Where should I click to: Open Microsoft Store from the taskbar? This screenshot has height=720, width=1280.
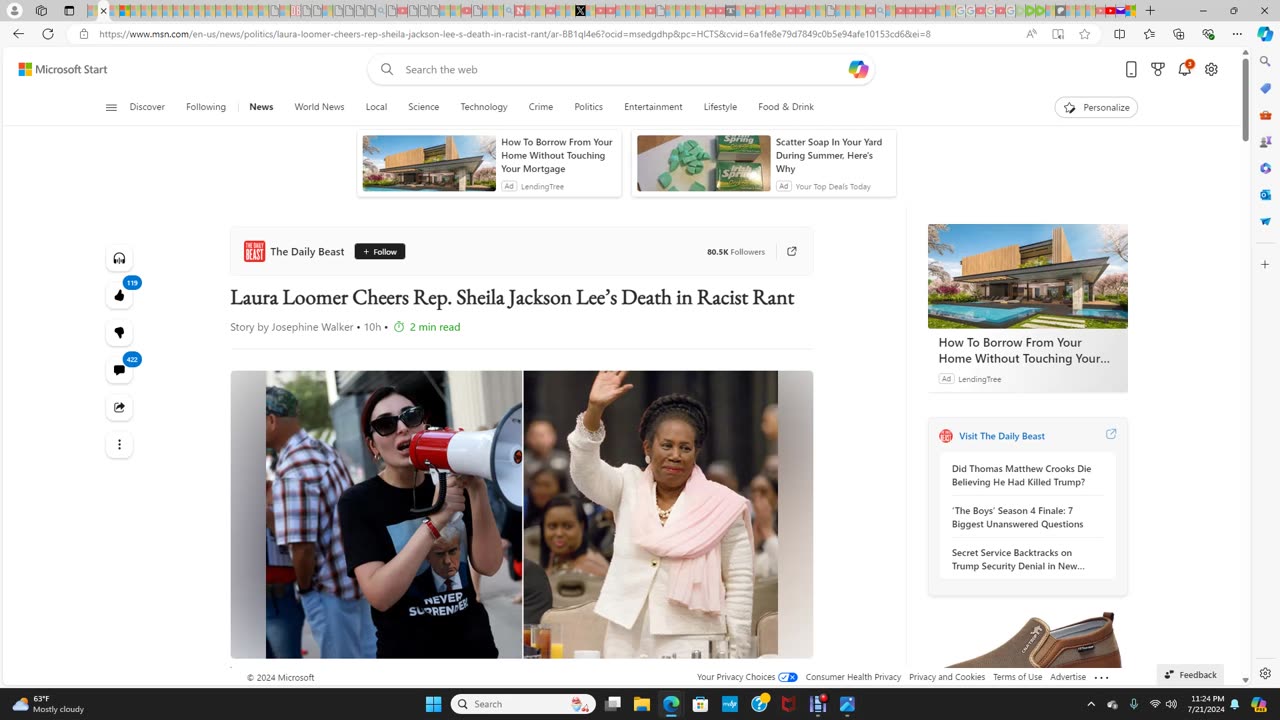tap(700, 704)
